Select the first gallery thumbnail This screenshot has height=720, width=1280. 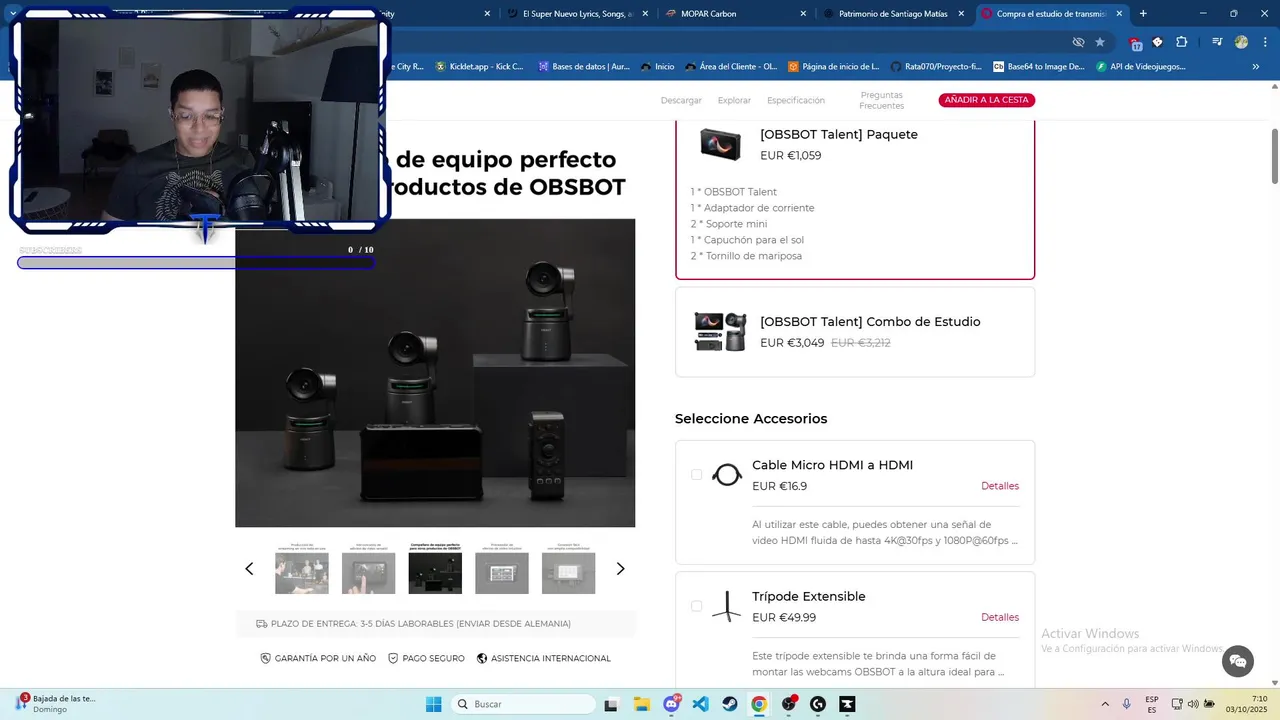click(302, 569)
